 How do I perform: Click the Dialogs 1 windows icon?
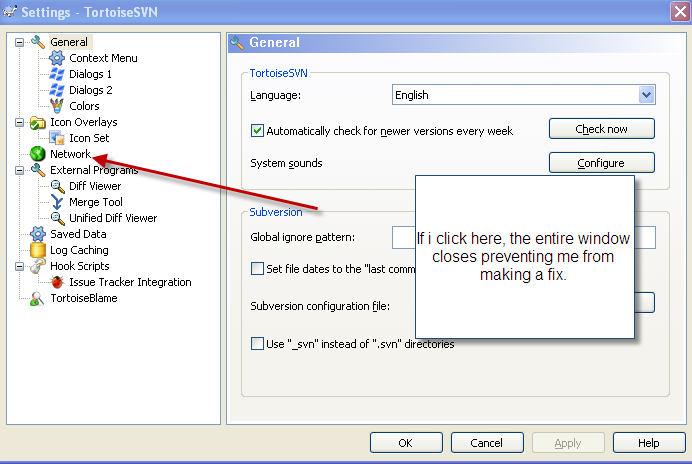56,74
